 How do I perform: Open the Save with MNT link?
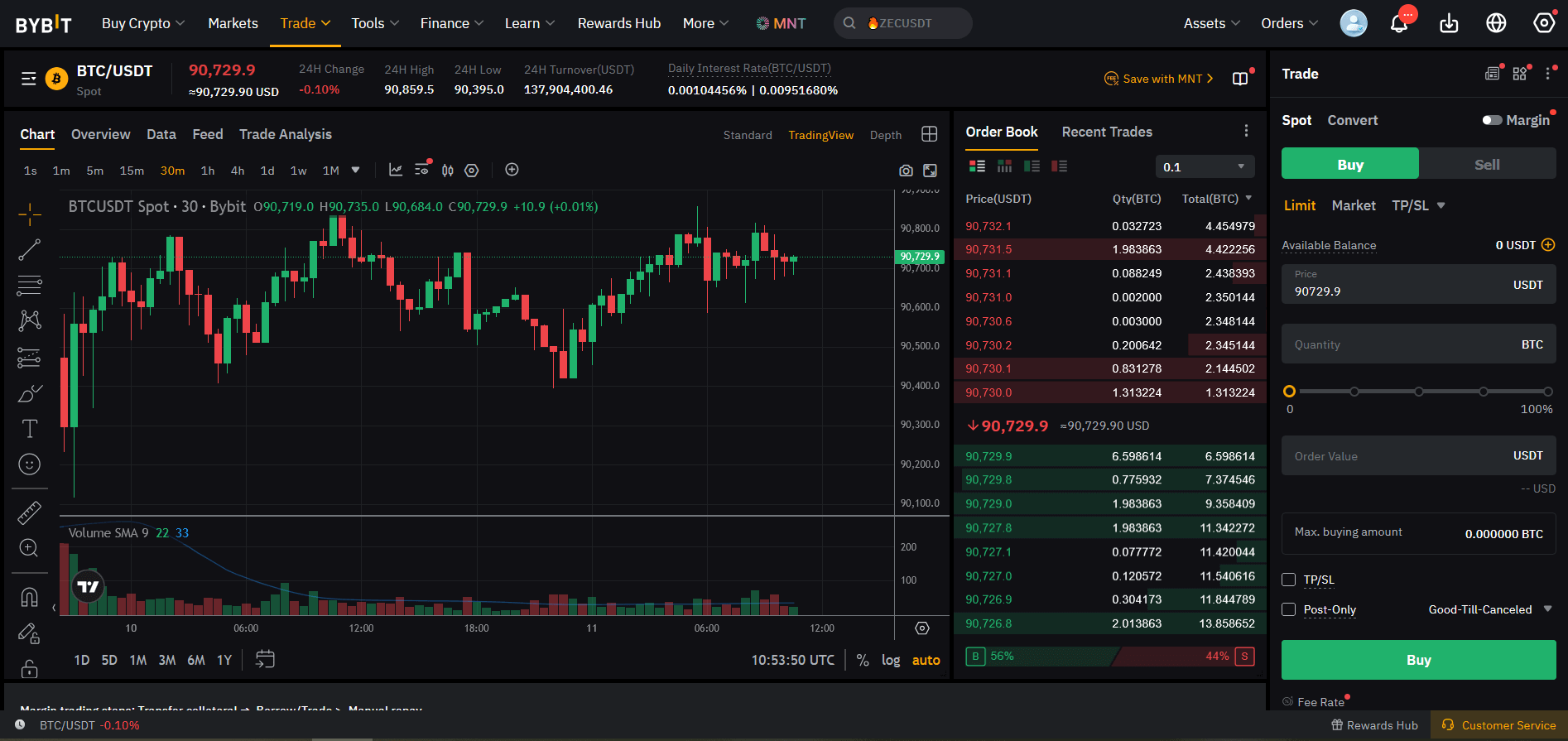click(1161, 79)
